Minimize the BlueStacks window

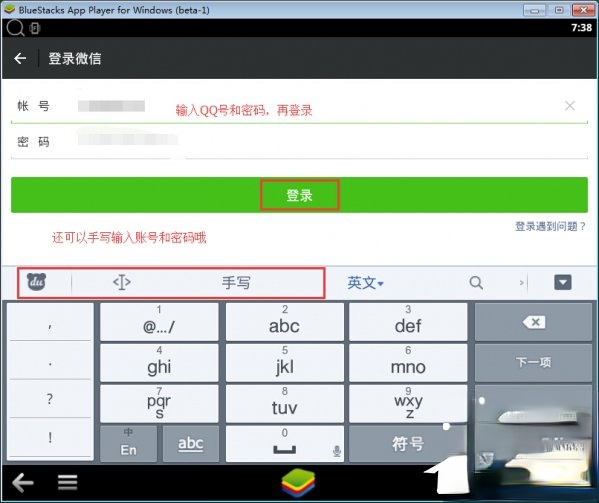point(534,10)
